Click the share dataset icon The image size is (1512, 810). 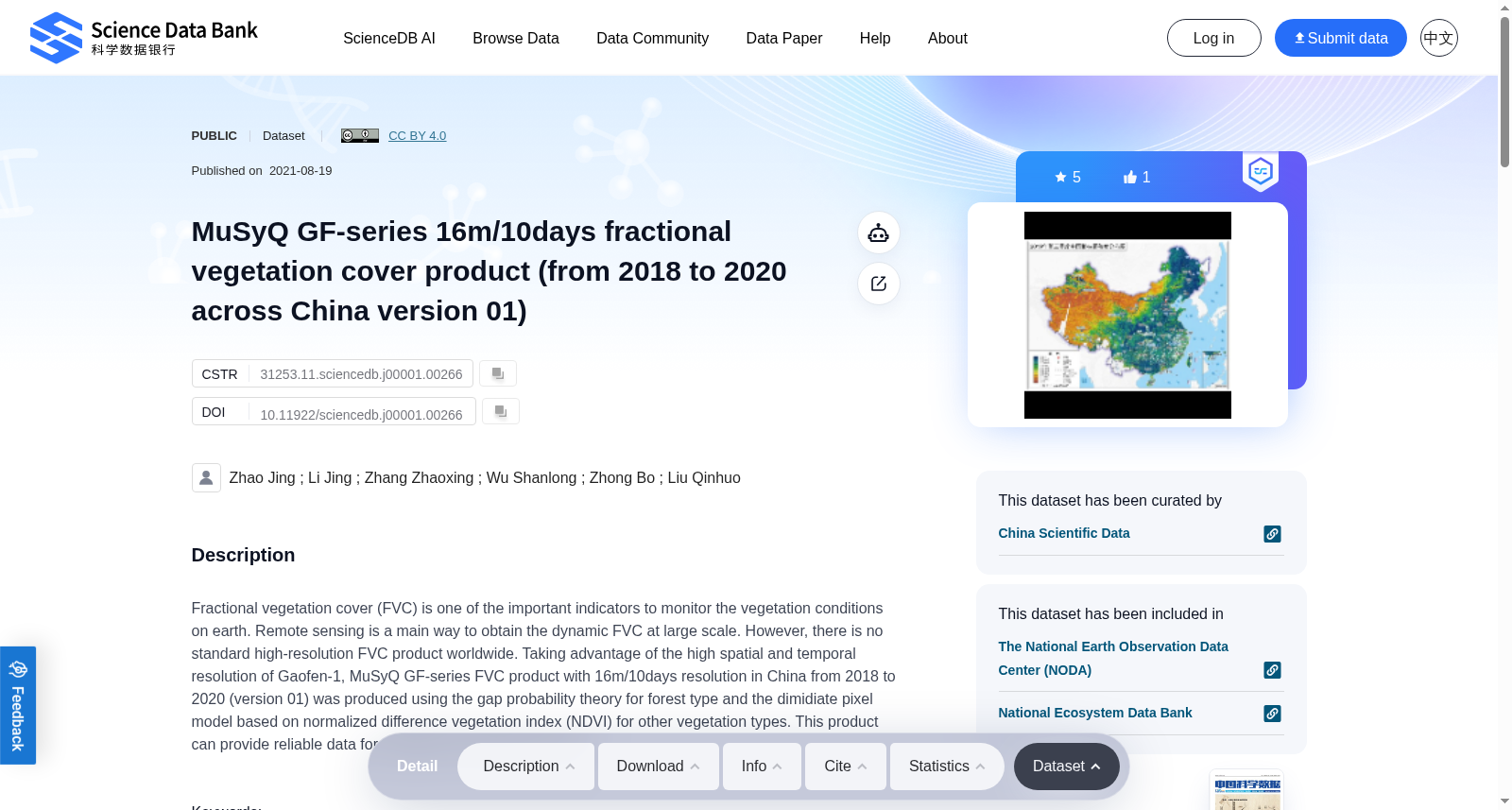point(879,284)
